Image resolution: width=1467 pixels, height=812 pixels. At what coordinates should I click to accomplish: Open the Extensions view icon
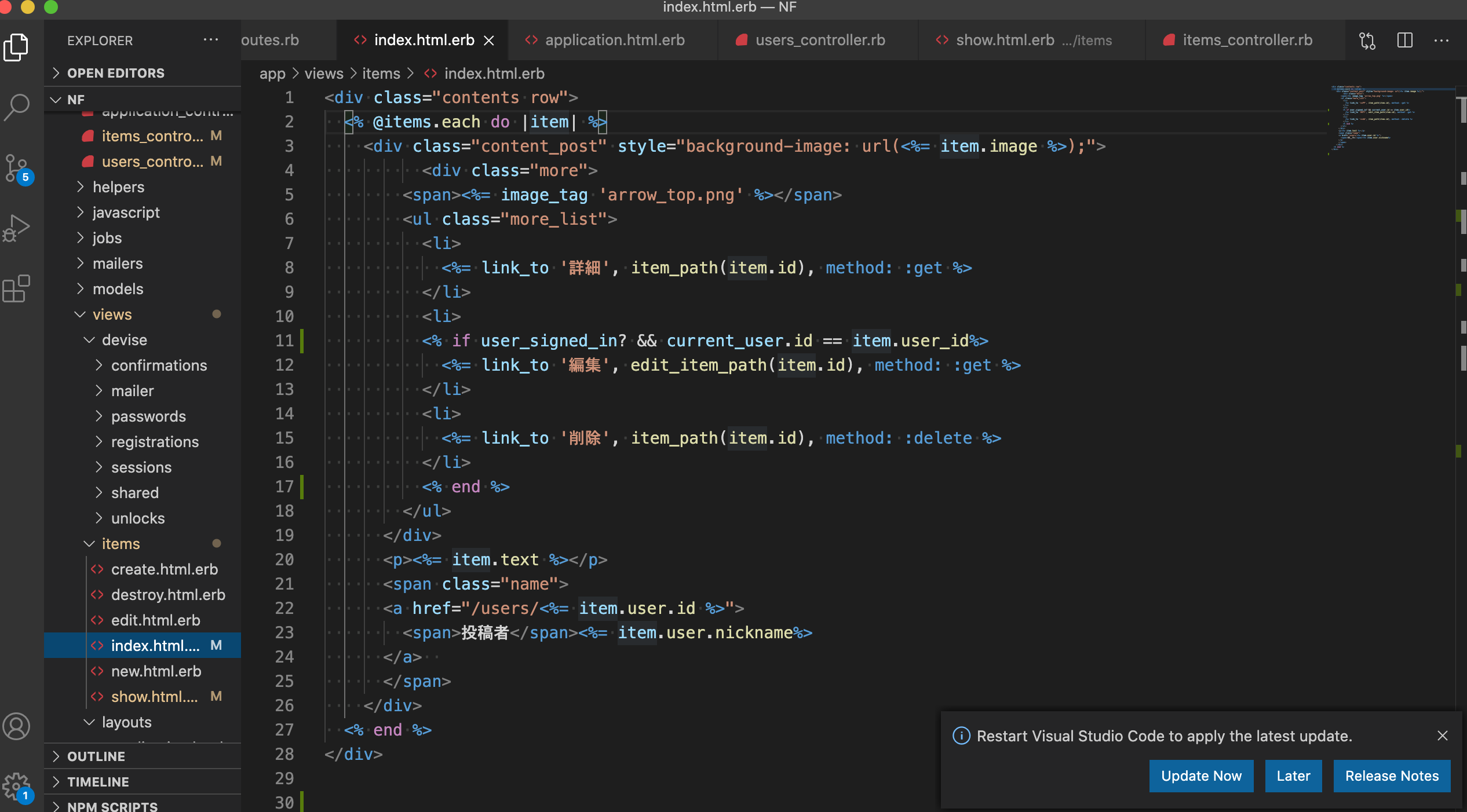click(x=16, y=288)
